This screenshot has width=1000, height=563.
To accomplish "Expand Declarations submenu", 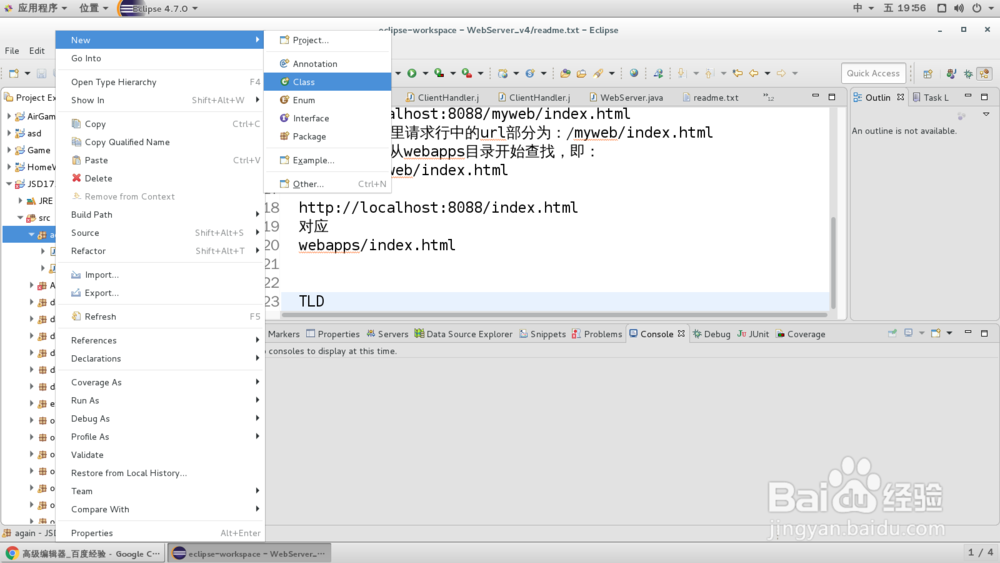I will coord(159,358).
